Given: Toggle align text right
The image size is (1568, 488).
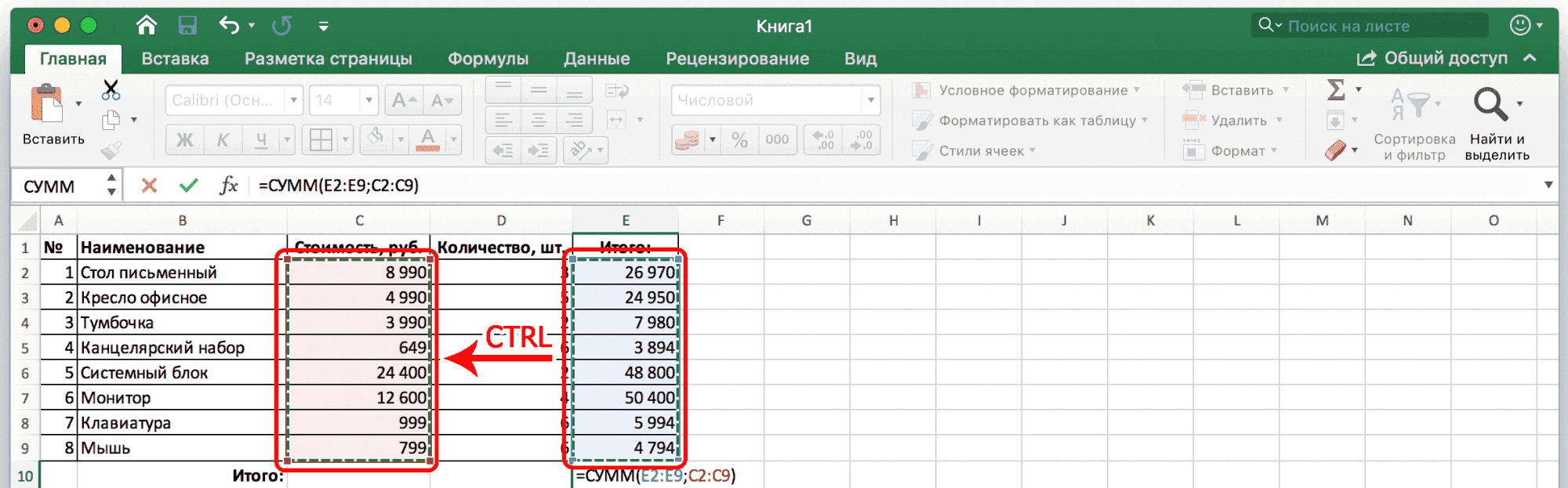Looking at the screenshot, I should pos(575,120).
